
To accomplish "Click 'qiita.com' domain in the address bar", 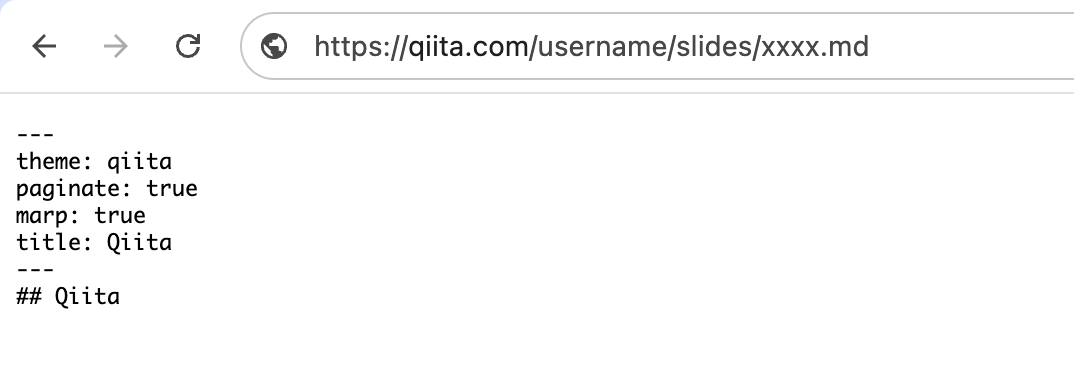I will tap(469, 47).
